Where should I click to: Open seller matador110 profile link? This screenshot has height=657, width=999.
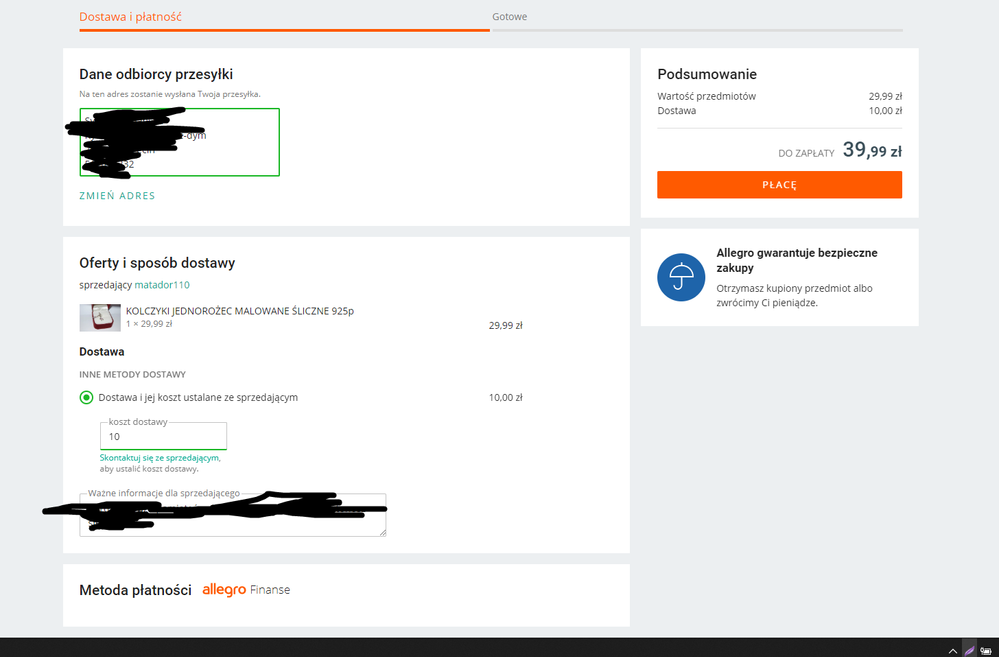162,285
